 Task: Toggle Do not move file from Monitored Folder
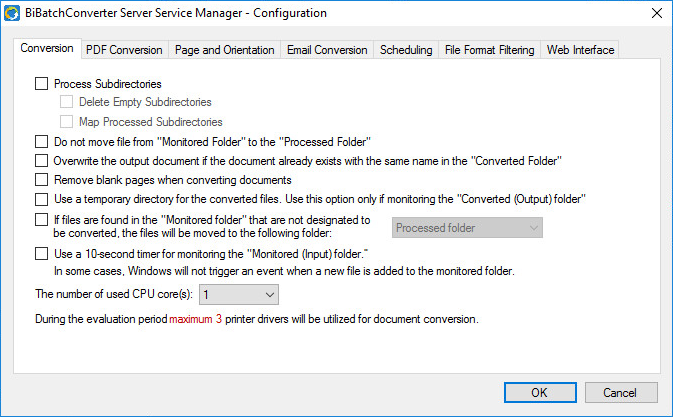[41, 142]
